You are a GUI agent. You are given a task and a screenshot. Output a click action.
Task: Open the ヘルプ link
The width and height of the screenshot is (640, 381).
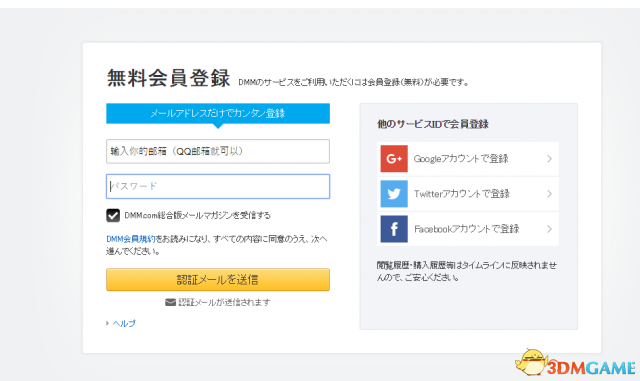pos(124,323)
